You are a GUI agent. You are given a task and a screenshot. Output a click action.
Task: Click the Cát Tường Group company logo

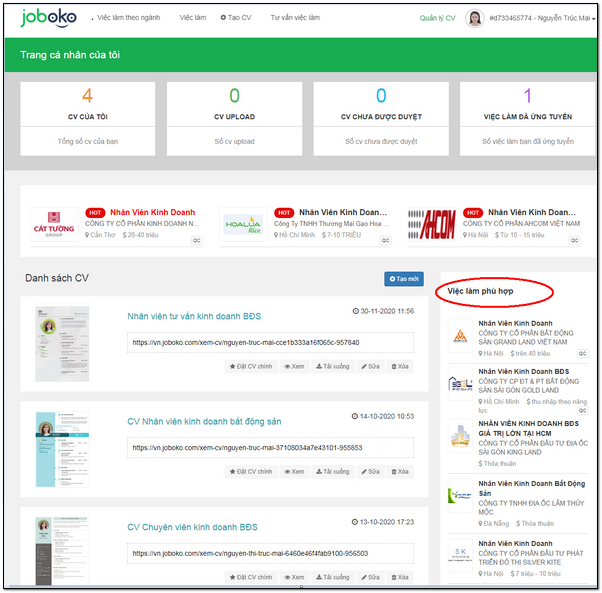coord(53,224)
